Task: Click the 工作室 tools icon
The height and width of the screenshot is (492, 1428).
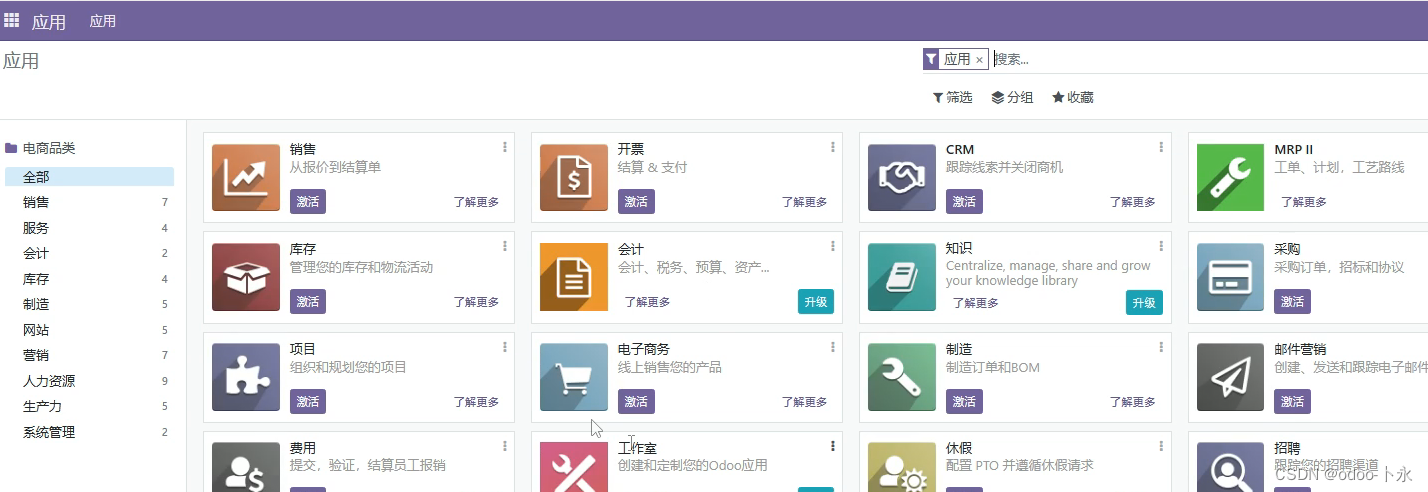Action: tap(574, 467)
